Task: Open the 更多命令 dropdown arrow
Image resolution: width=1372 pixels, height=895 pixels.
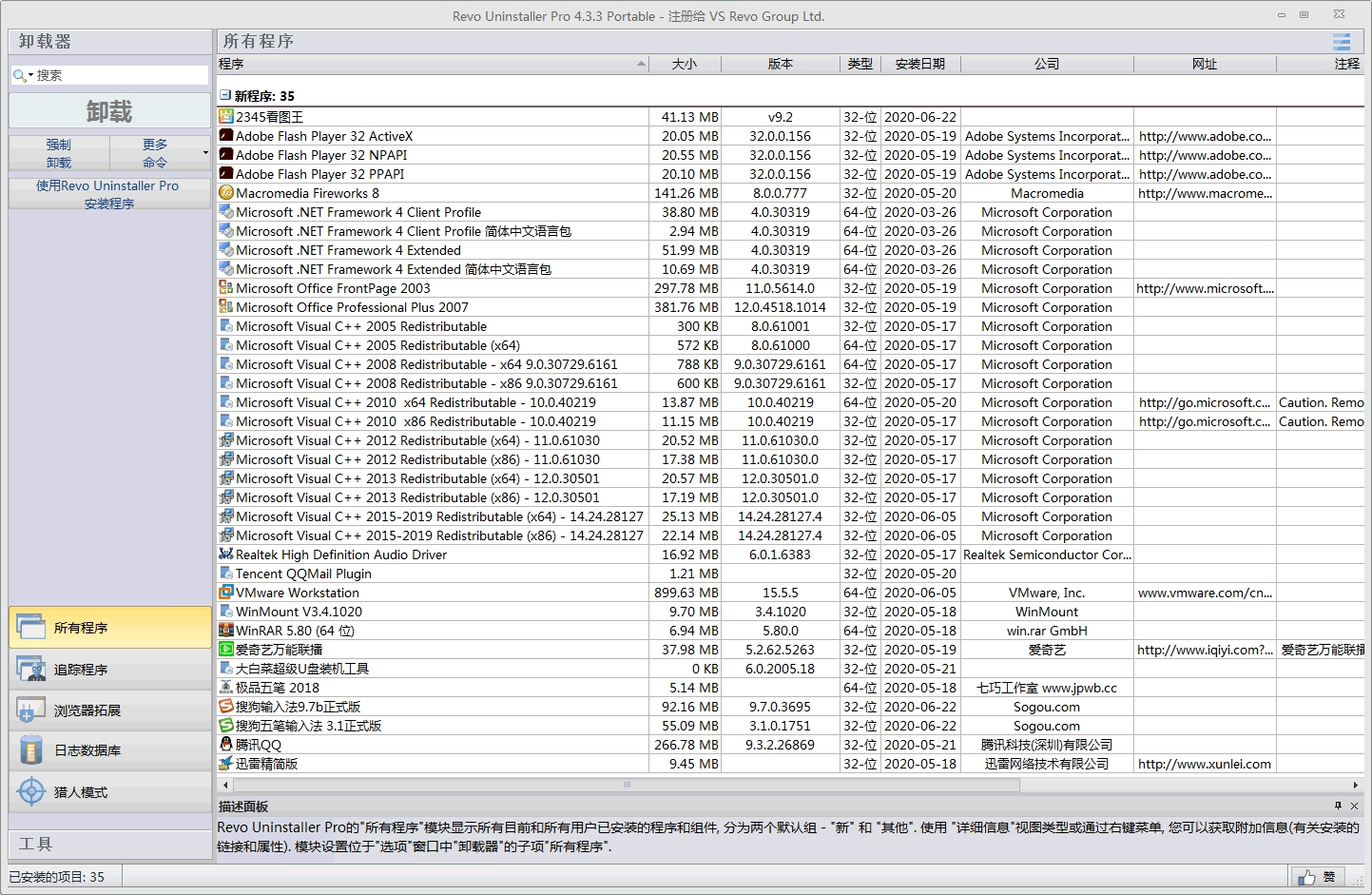Action: [x=205, y=153]
